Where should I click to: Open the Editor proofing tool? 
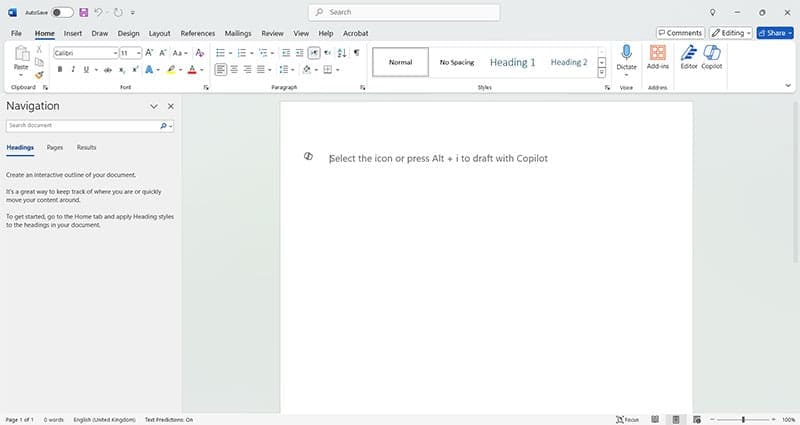pos(688,57)
